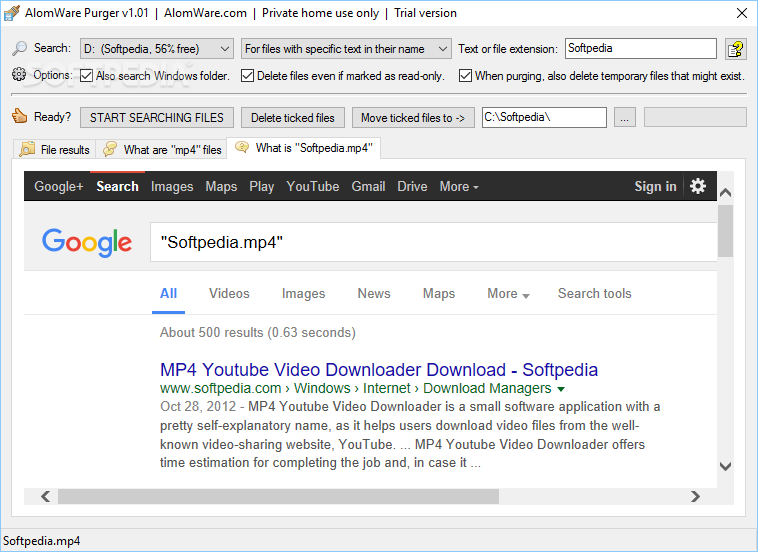Click the empty progress bar
Viewport: 758px width, 552px height.
click(x=695, y=117)
